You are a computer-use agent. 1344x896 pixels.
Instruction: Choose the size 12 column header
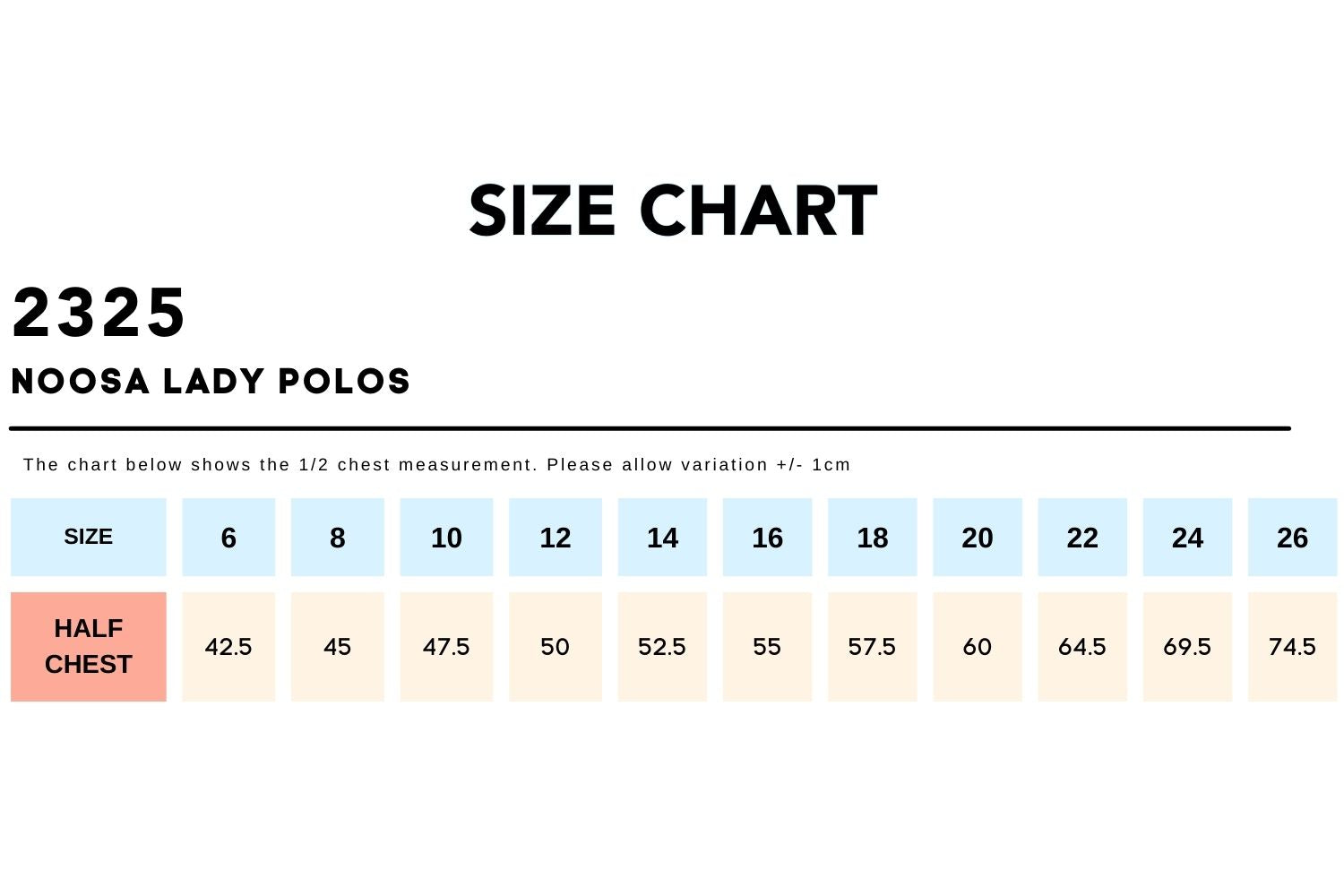pyautogui.click(x=555, y=538)
